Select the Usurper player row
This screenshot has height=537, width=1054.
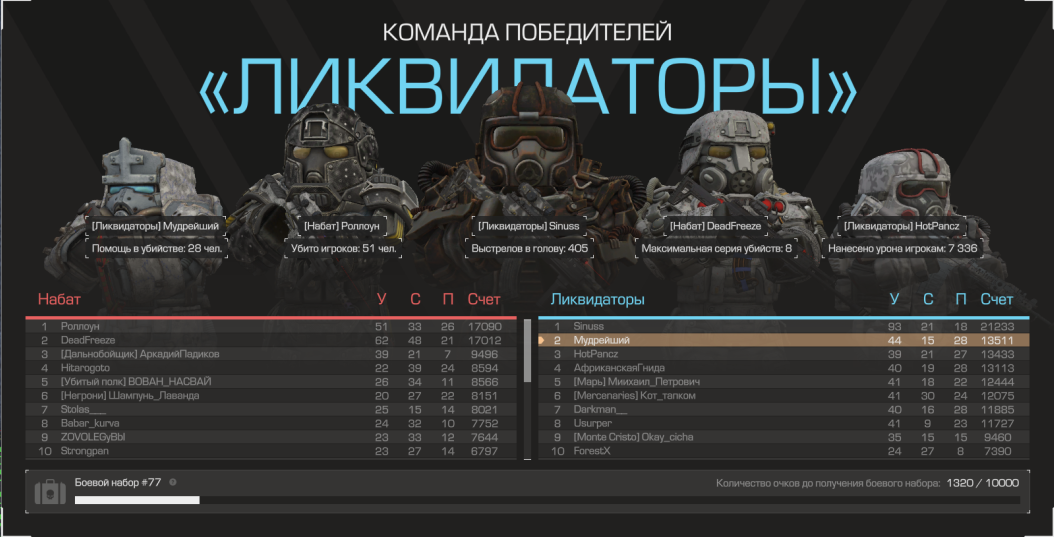tap(784, 423)
